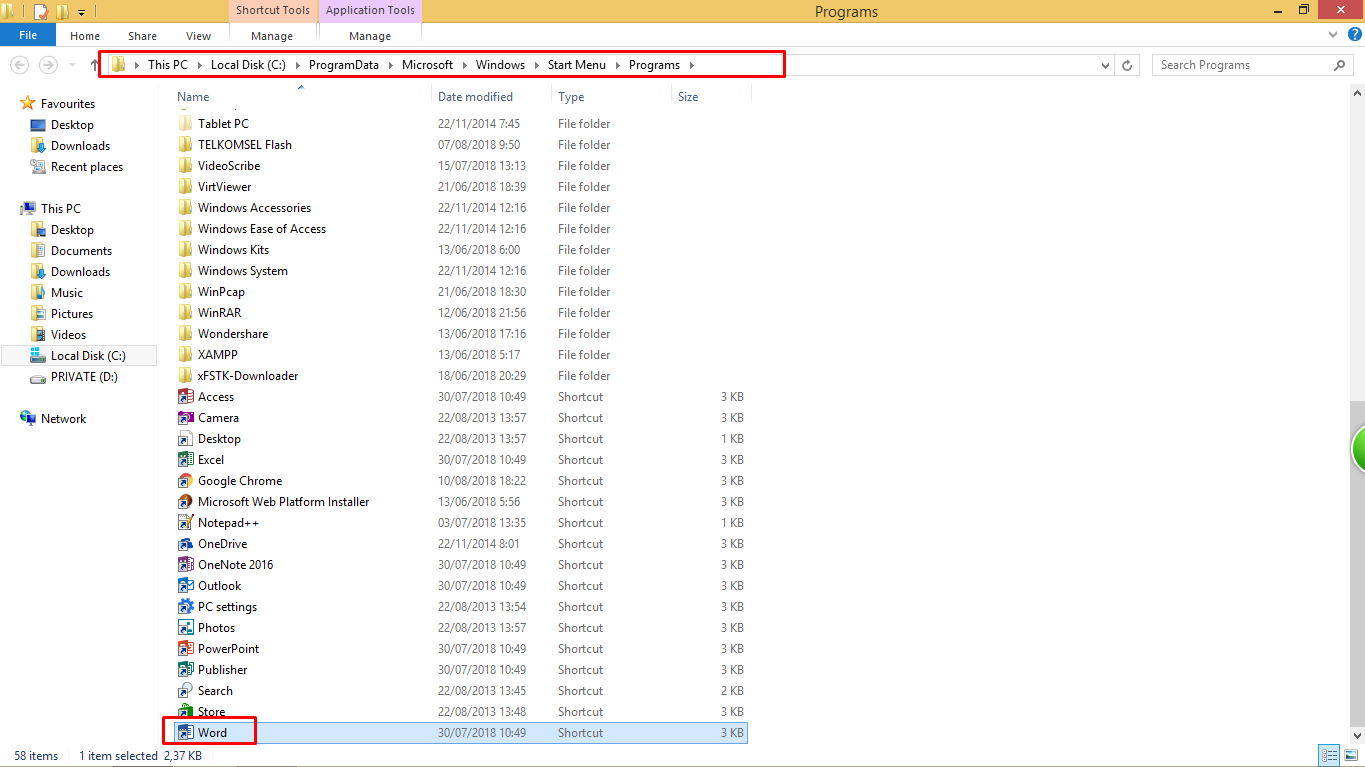Select Recent places under Favourites
The height and width of the screenshot is (767, 1365).
(x=87, y=167)
